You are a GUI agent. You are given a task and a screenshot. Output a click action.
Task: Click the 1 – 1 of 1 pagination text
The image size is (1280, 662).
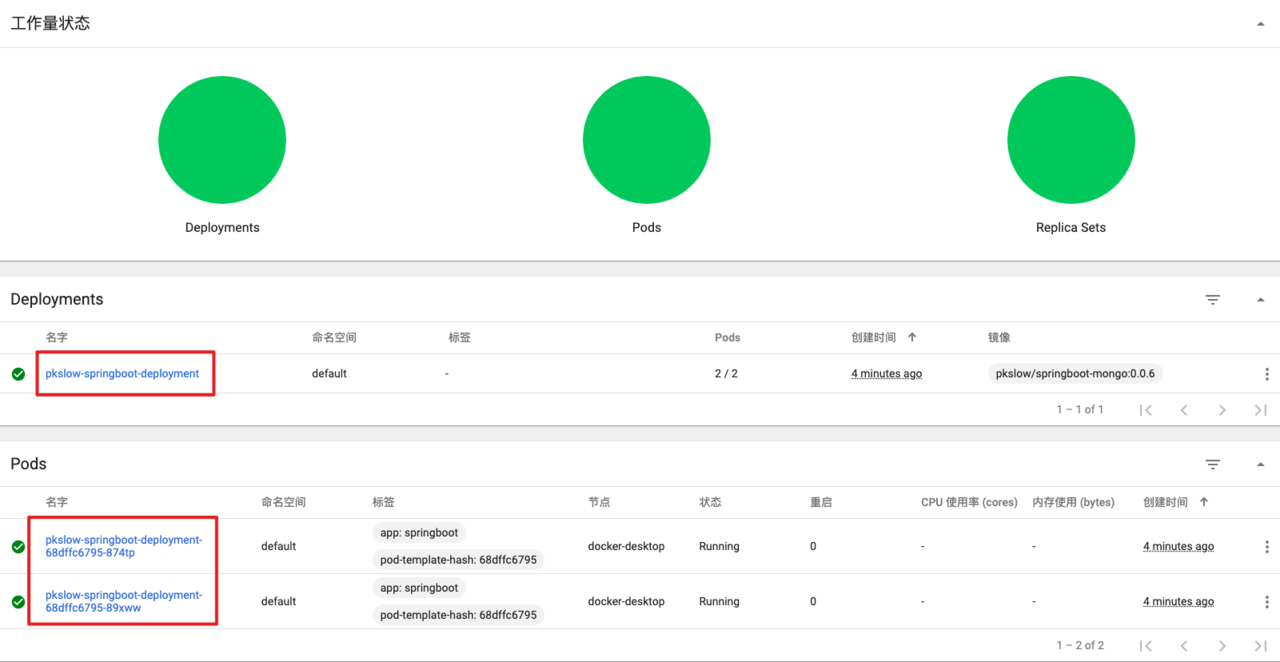[1080, 410]
